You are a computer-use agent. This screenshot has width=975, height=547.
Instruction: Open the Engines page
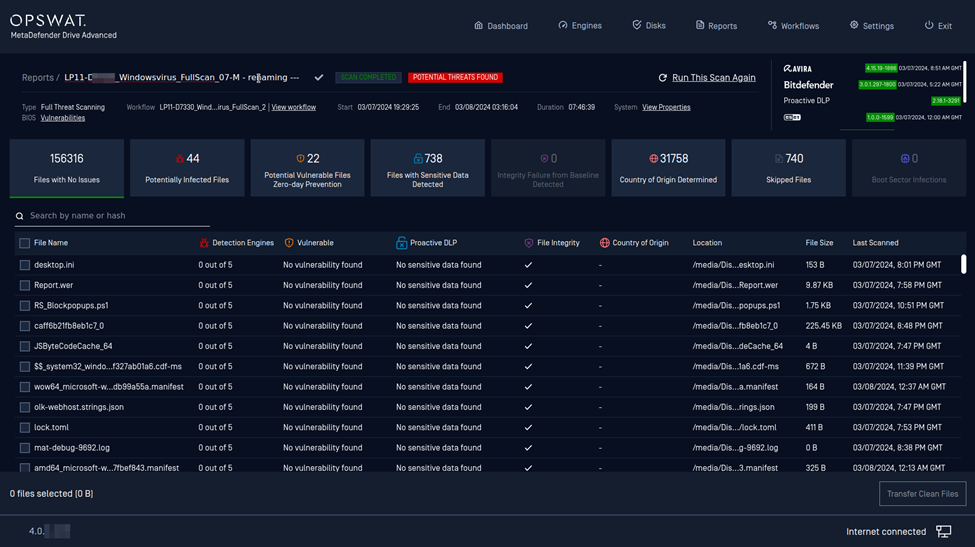580,25
